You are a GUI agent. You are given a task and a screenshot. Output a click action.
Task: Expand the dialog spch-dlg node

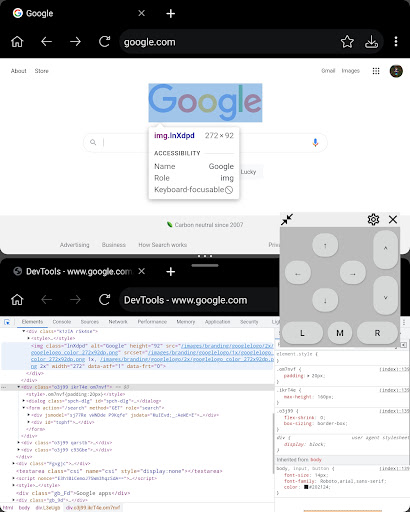click(24, 401)
